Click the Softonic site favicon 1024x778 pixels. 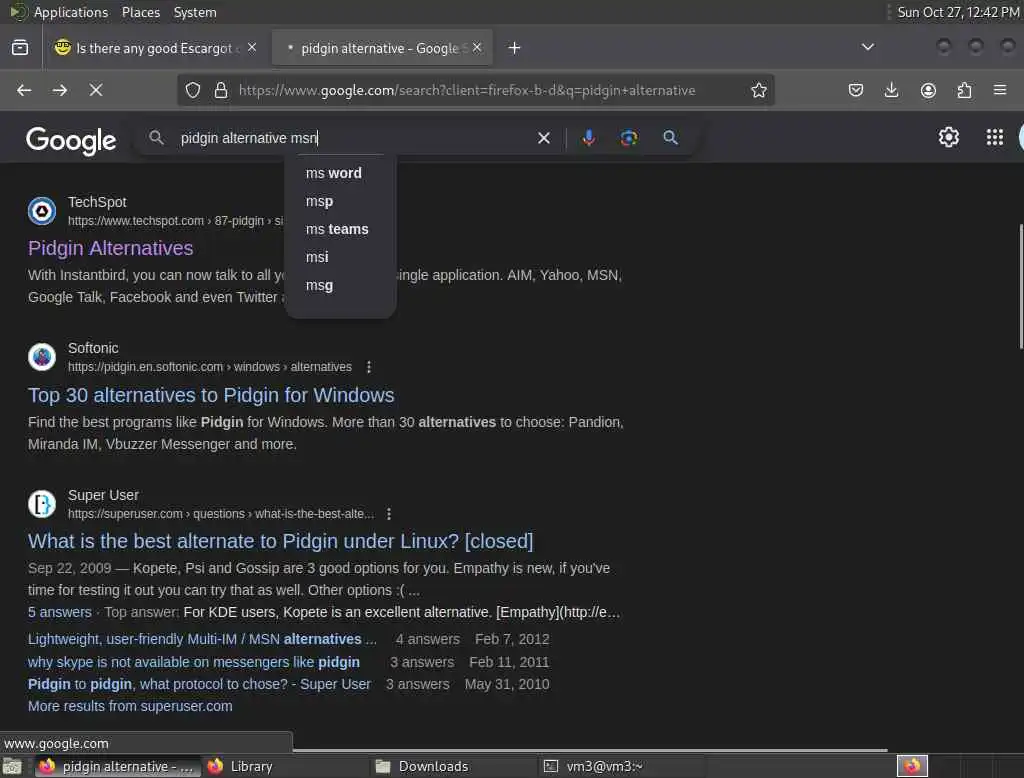42,357
